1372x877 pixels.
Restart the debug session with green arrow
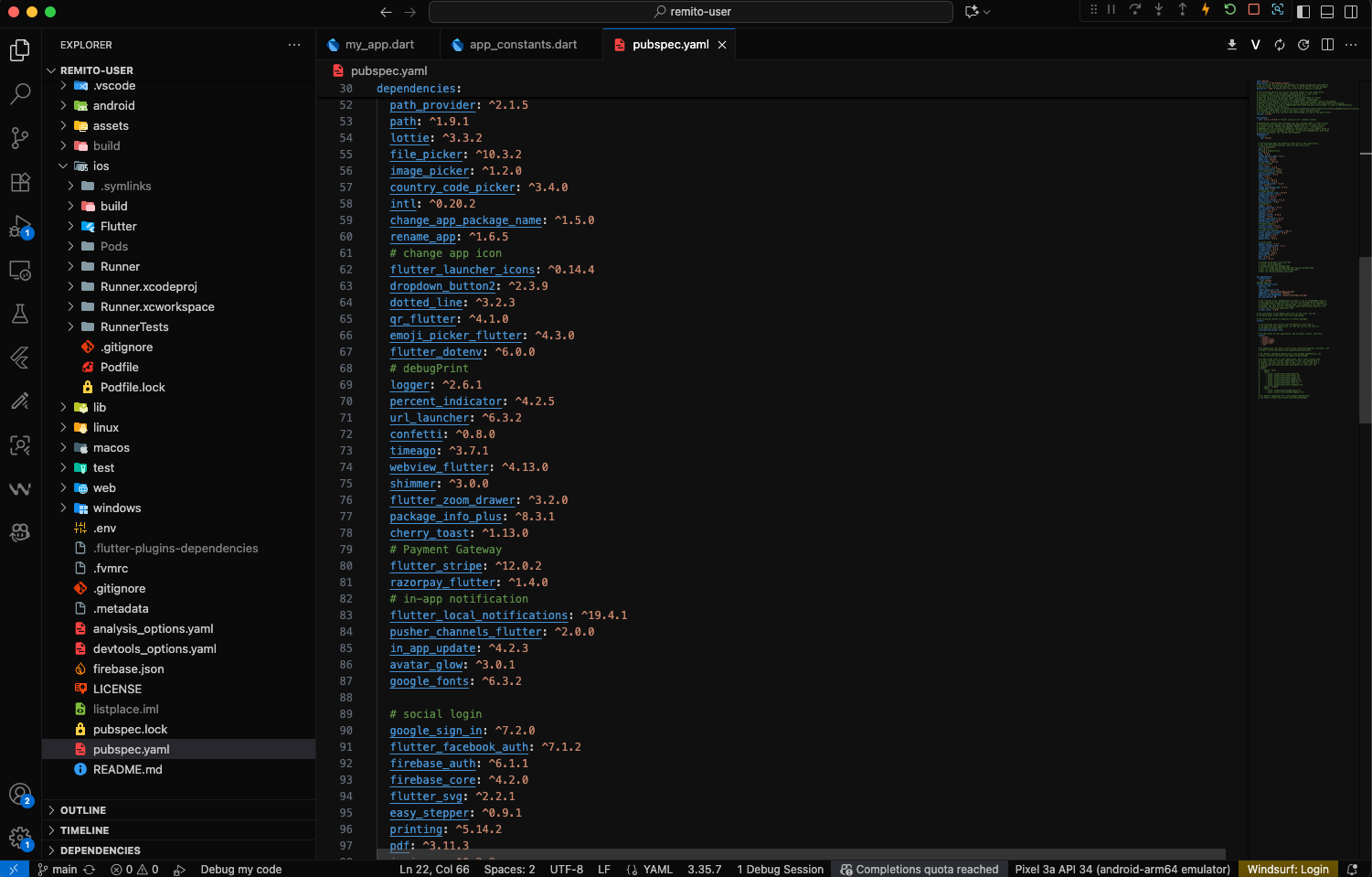click(x=1229, y=10)
